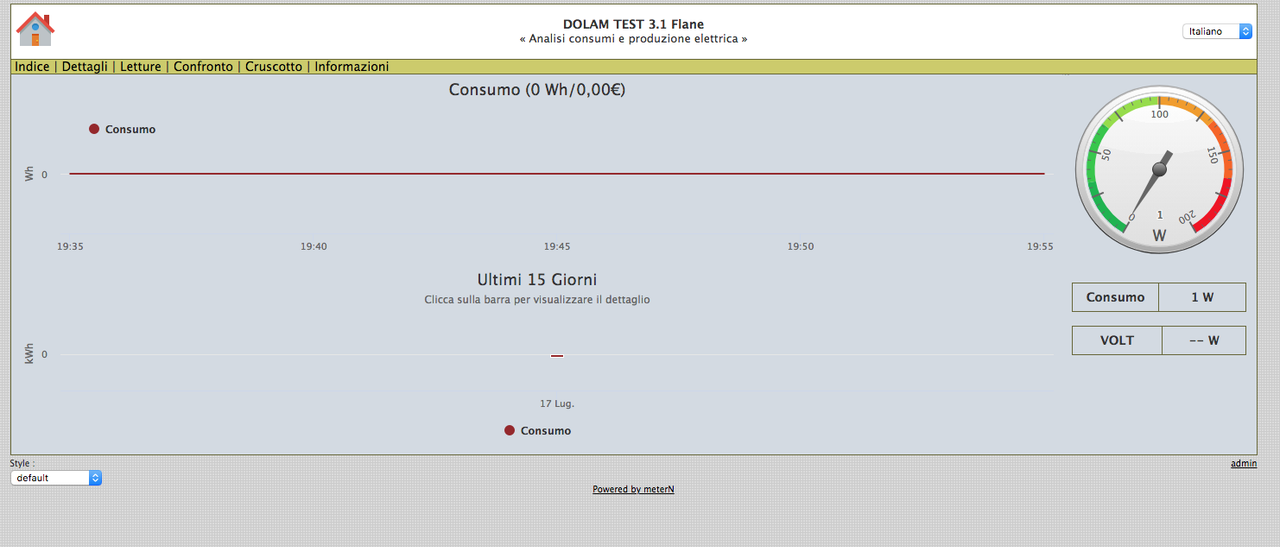Open the Dettagli menu item
The width and height of the screenshot is (1280, 547).
coord(85,67)
